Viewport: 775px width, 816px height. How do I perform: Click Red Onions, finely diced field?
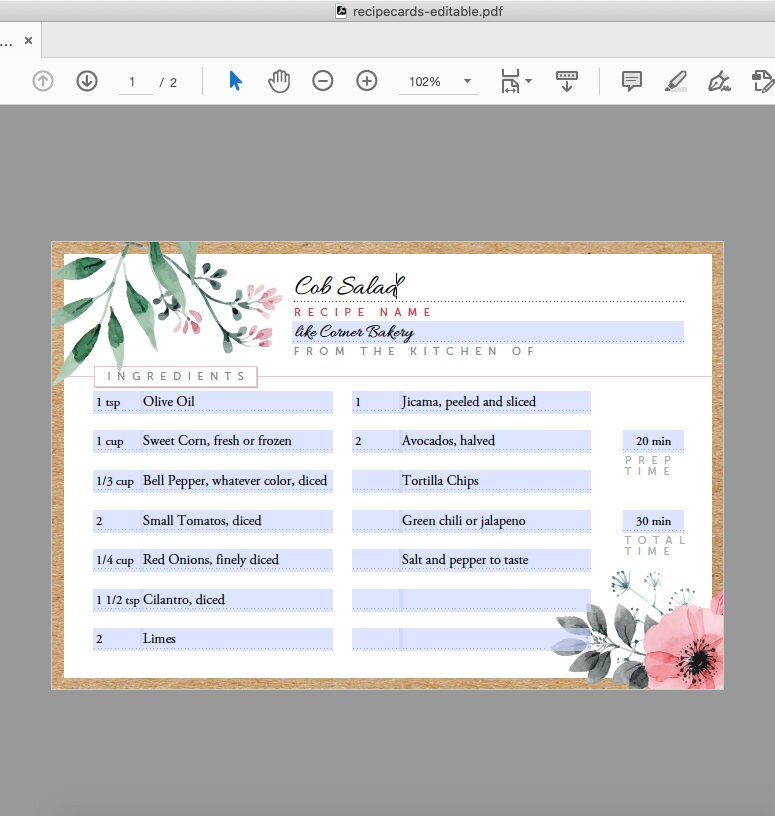pos(237,560)
